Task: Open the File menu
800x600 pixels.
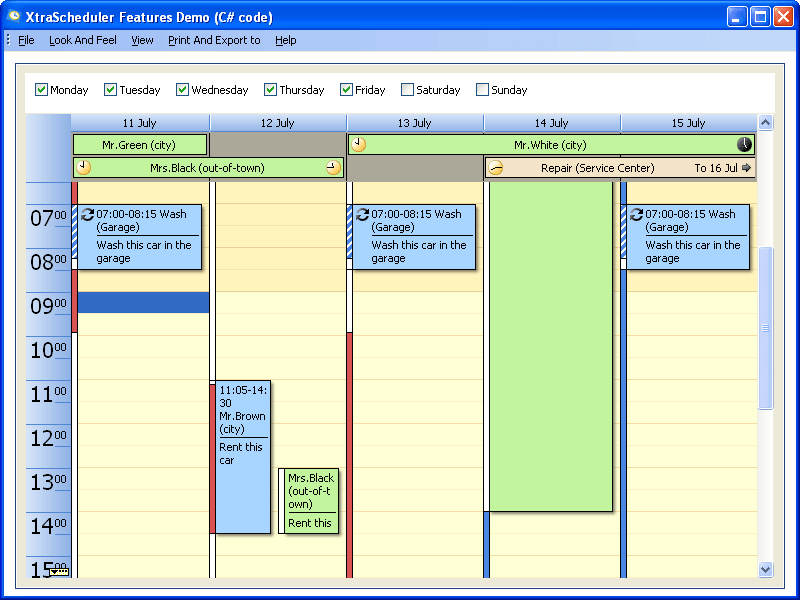Action: pos(26,40)
